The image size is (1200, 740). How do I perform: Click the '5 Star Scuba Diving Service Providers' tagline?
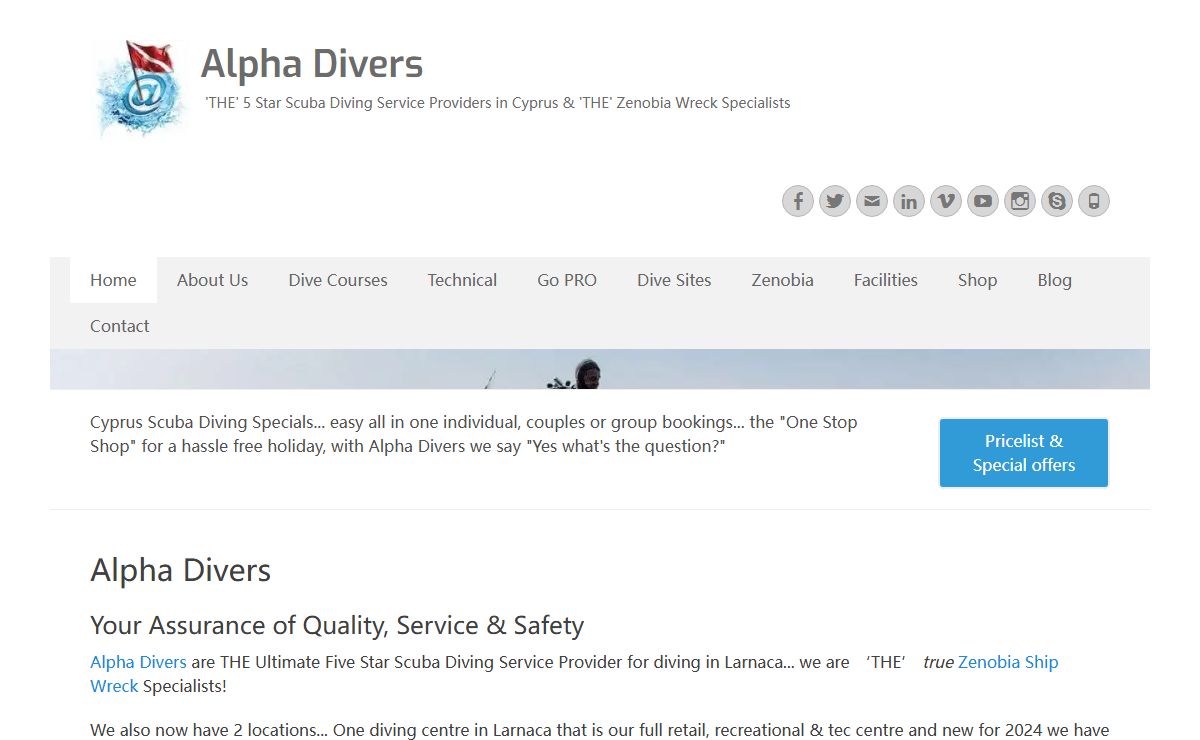(497, 103)
